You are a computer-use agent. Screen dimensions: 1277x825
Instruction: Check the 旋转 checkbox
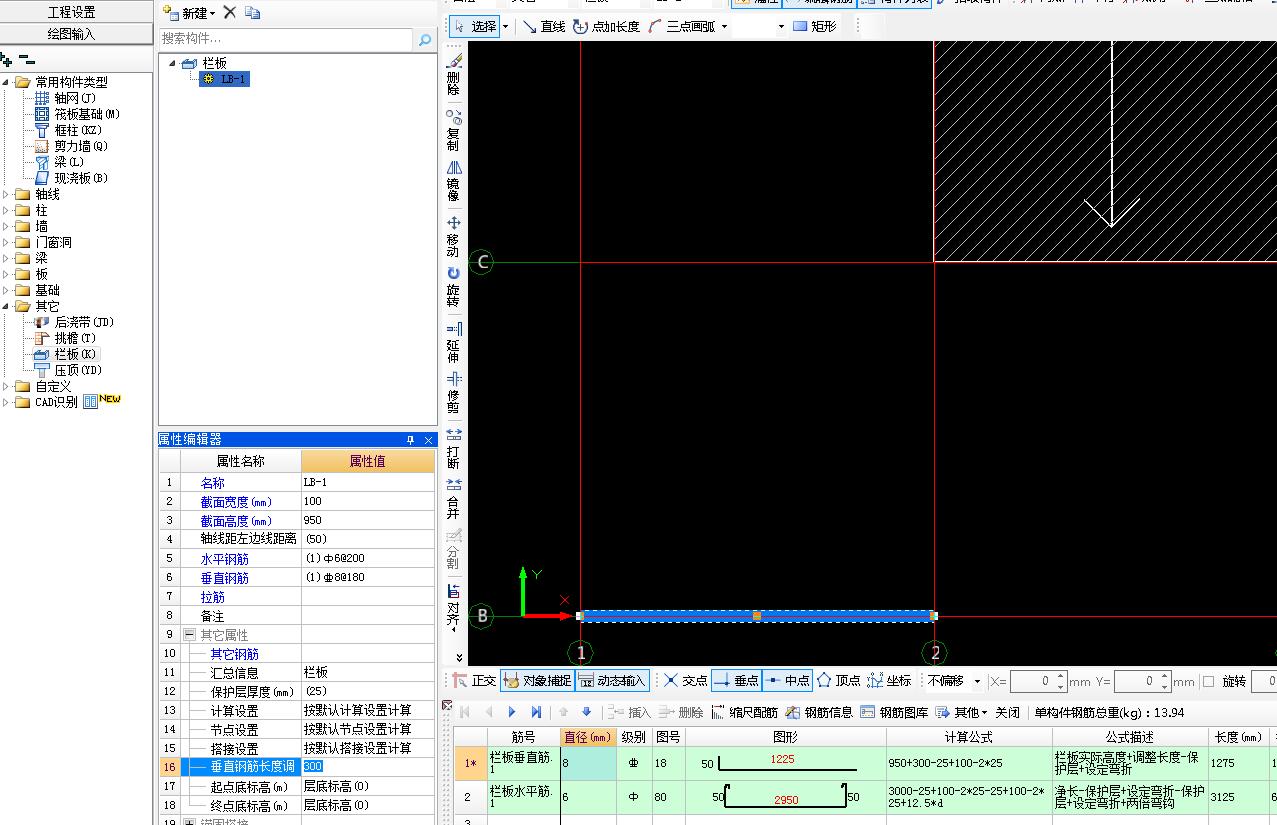pyautogui.click(x=1208, y=681)
